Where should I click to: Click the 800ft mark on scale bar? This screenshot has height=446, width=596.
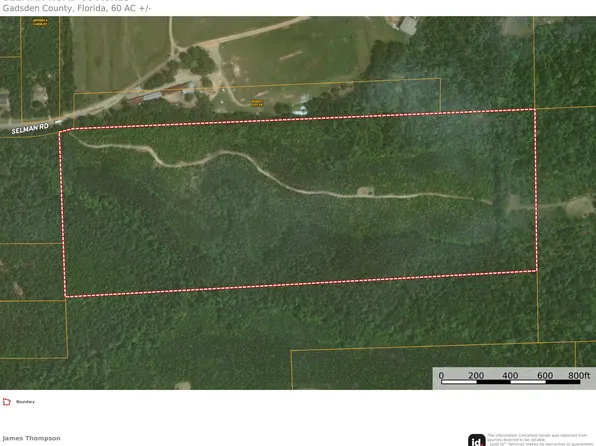579,375
